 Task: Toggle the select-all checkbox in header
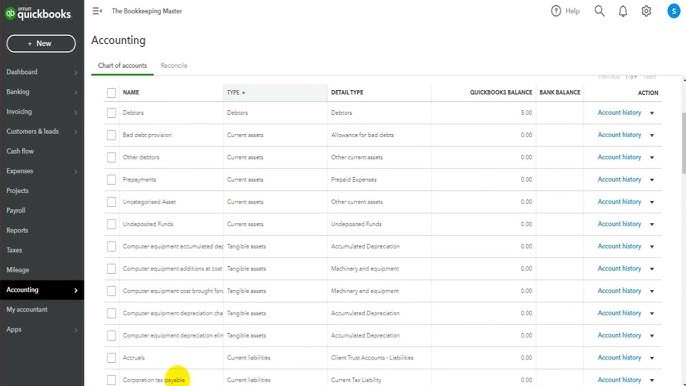coord(112,93)
